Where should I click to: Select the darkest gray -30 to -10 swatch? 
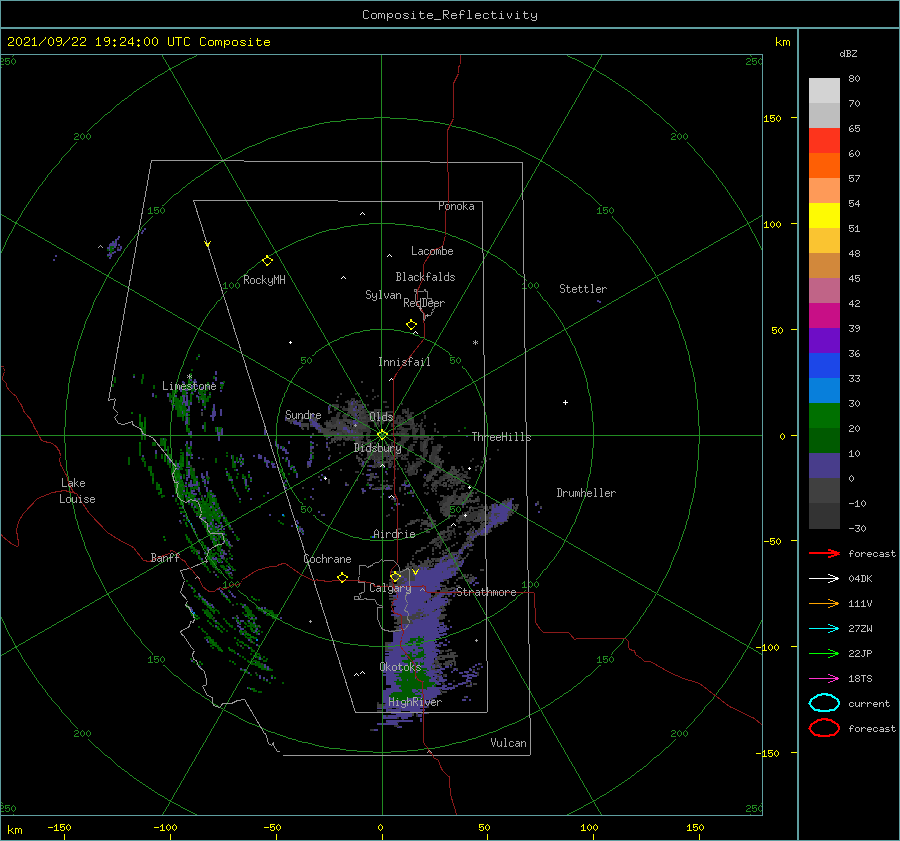tap(824, 516)
